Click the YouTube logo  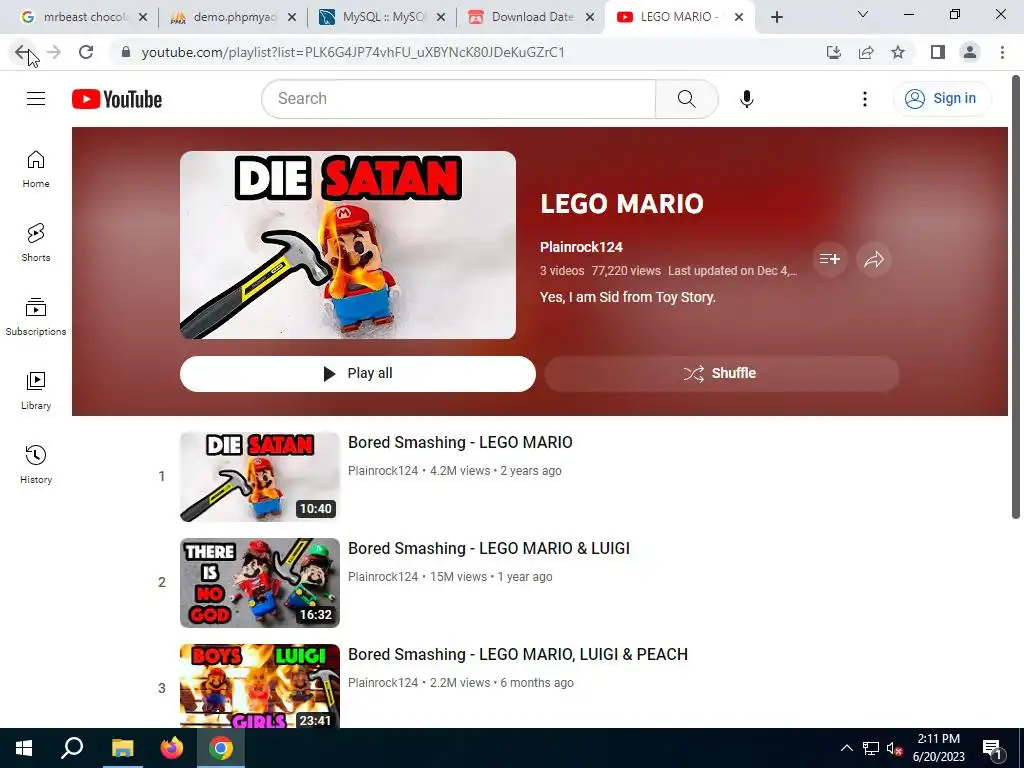[117, 99]
